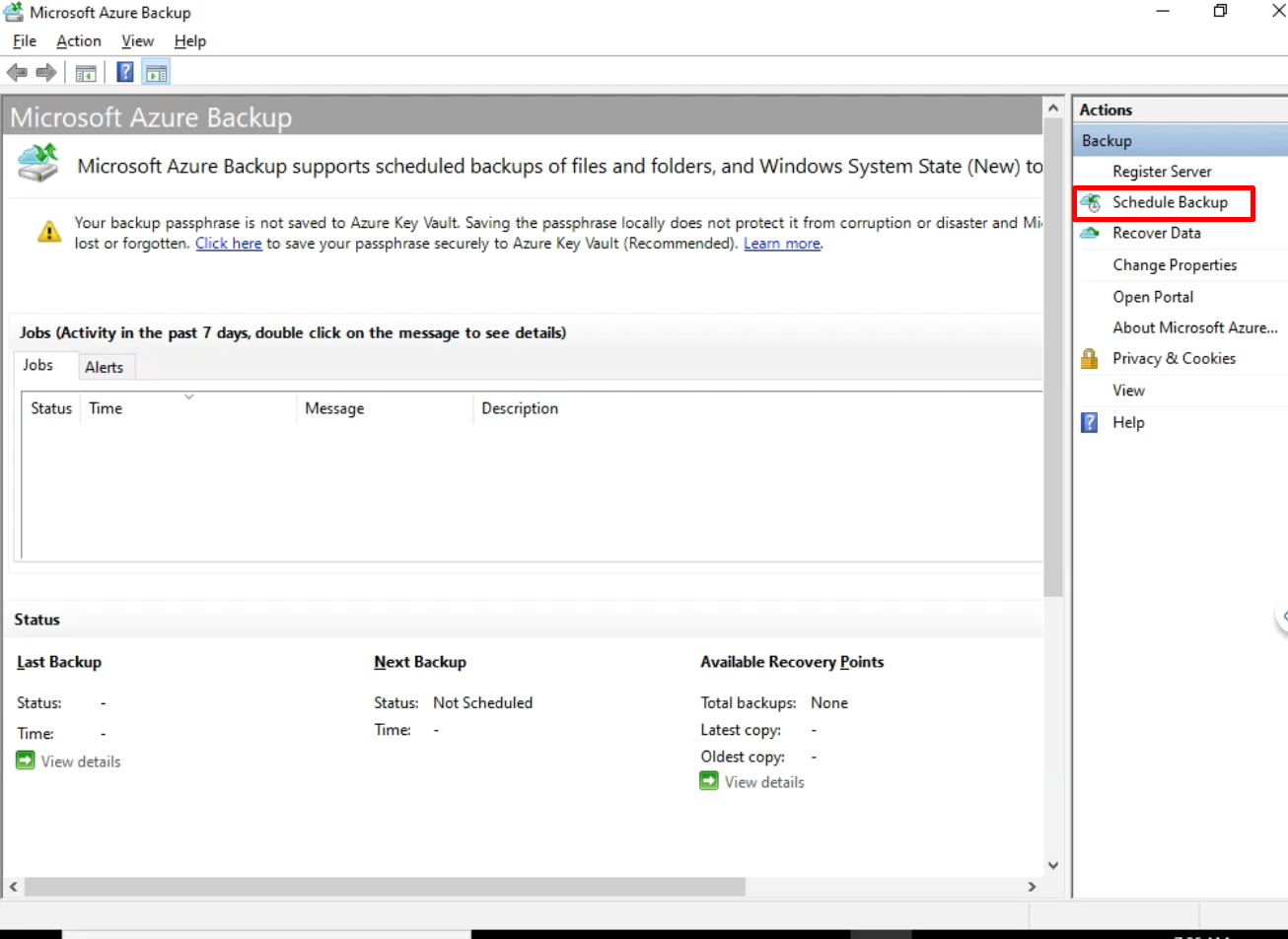
Task: Open the 'Learn more' link
Action: (x=782, y=243)
